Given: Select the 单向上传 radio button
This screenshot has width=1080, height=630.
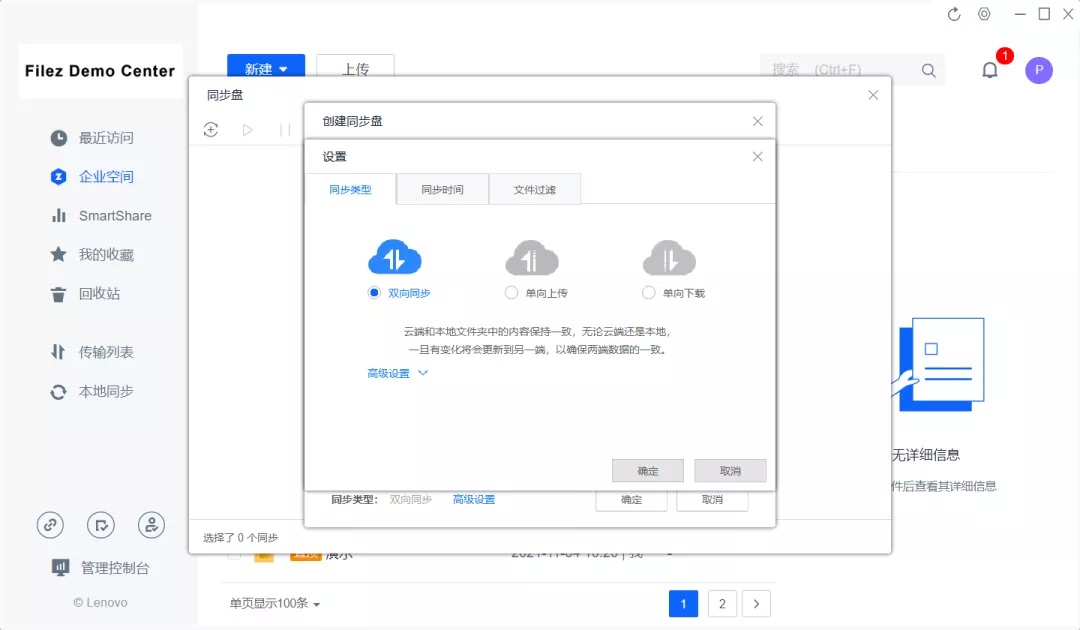Looking at the screenshot, I should 511,293.
